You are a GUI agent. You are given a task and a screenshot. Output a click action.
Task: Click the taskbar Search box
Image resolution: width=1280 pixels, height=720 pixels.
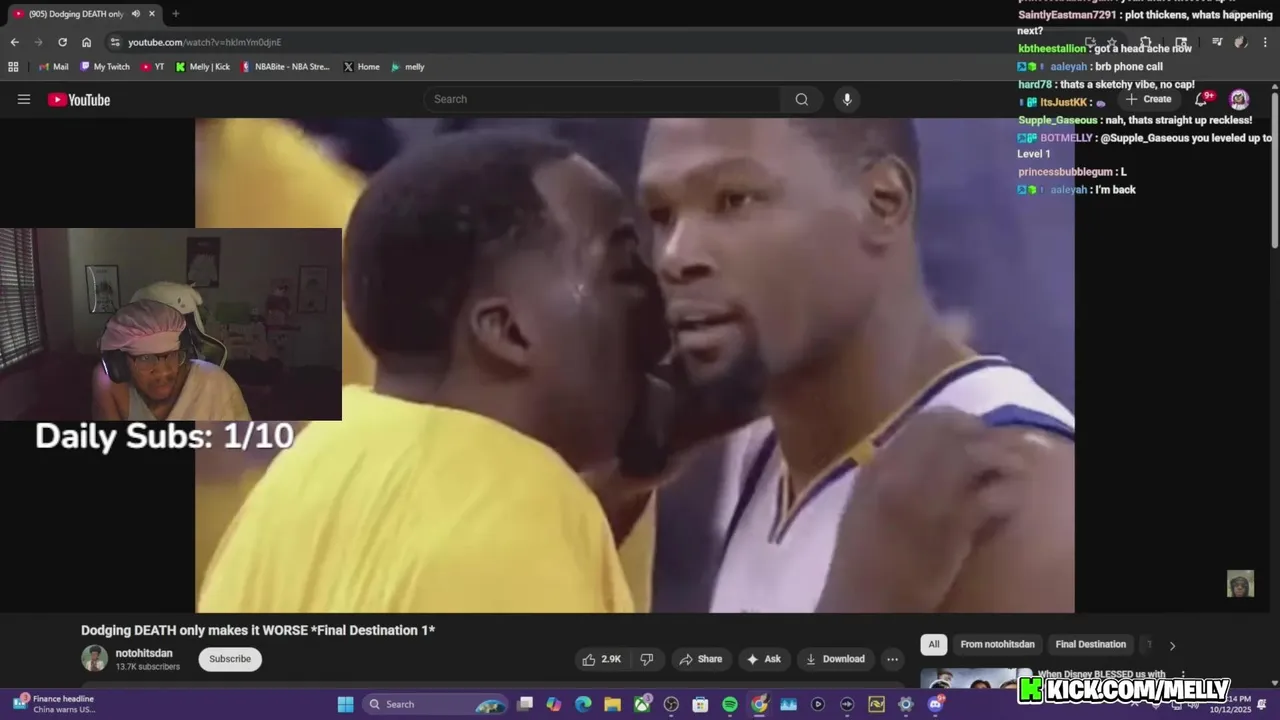[x=435, y=704]
